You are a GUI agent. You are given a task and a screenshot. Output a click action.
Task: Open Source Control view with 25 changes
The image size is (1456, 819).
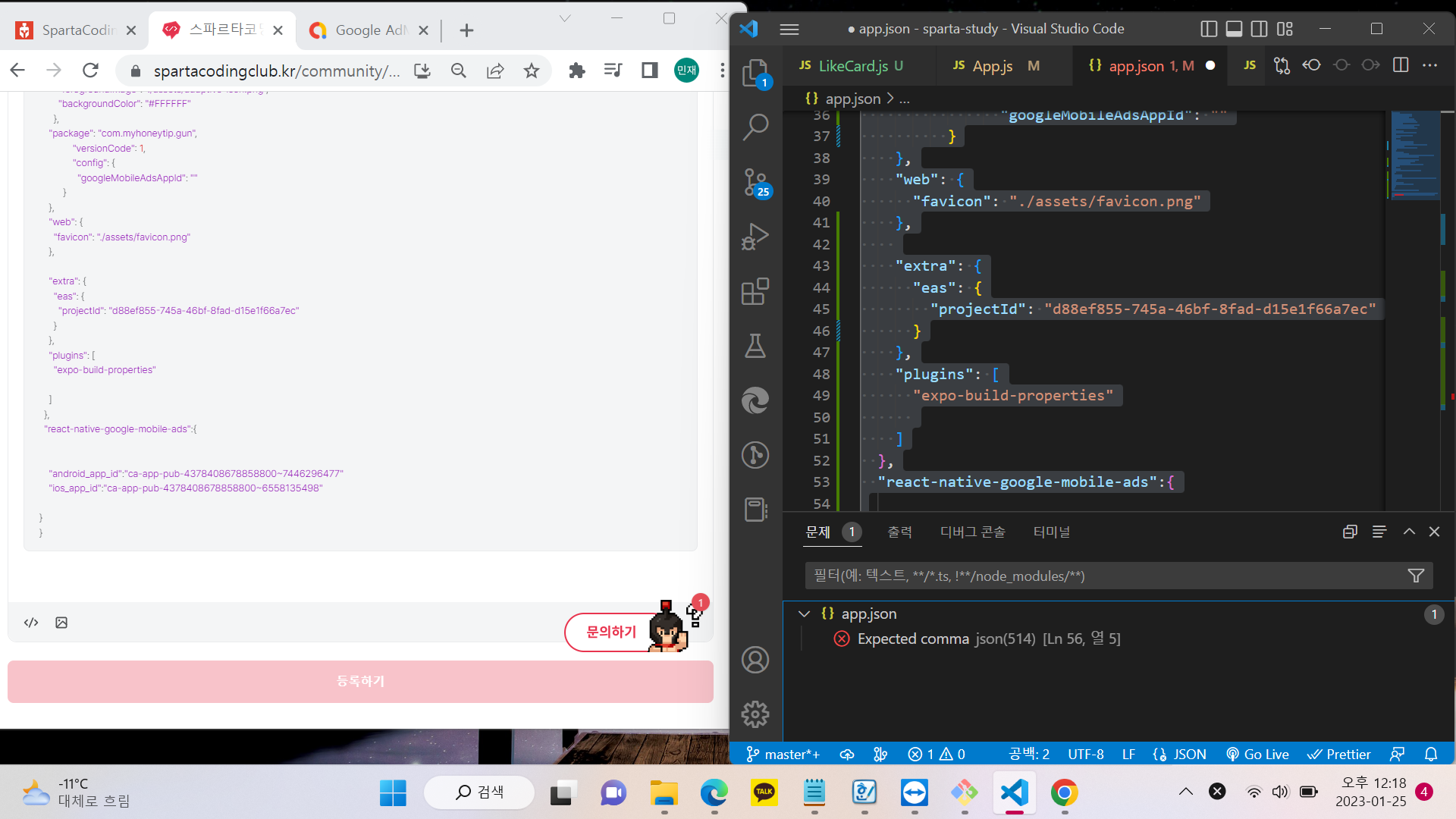click(x=755, y=183)
